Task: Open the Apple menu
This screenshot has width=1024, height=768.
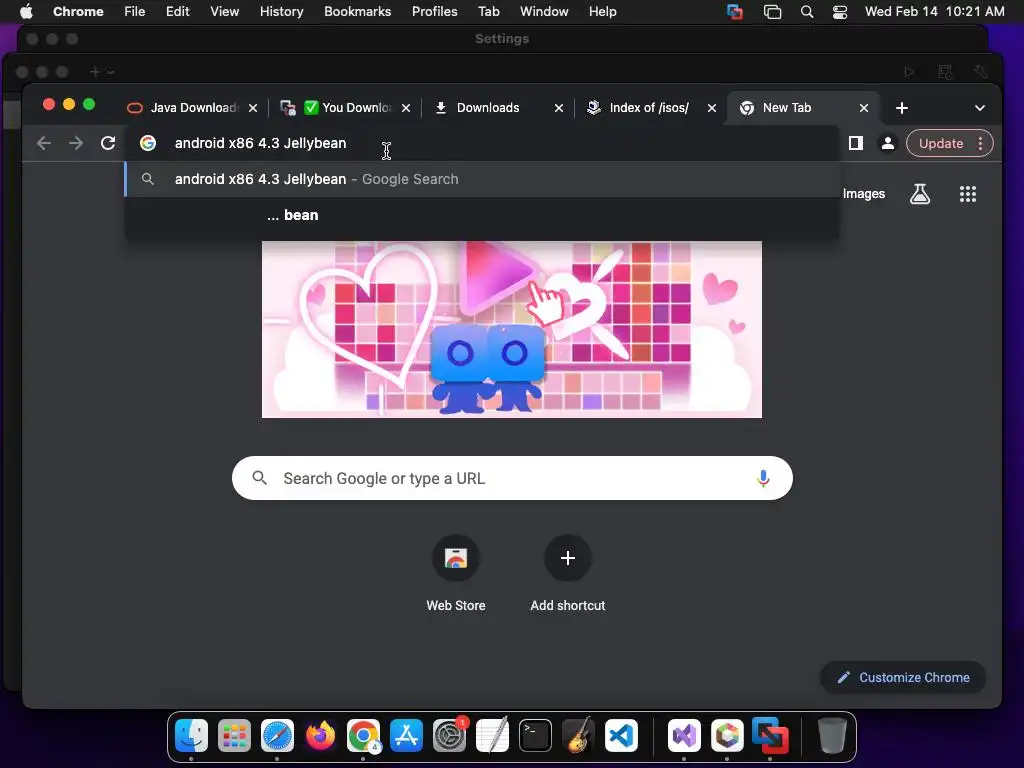Action: (26, 11)
